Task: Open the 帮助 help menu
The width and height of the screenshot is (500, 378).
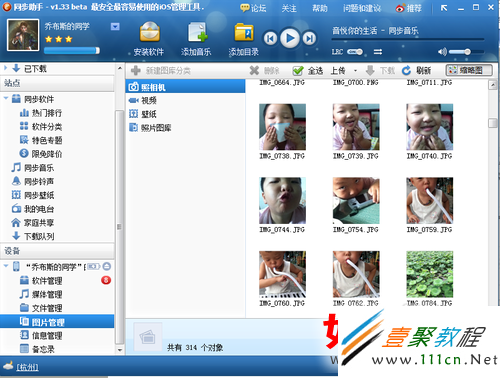Action: [x=320, y=8]
